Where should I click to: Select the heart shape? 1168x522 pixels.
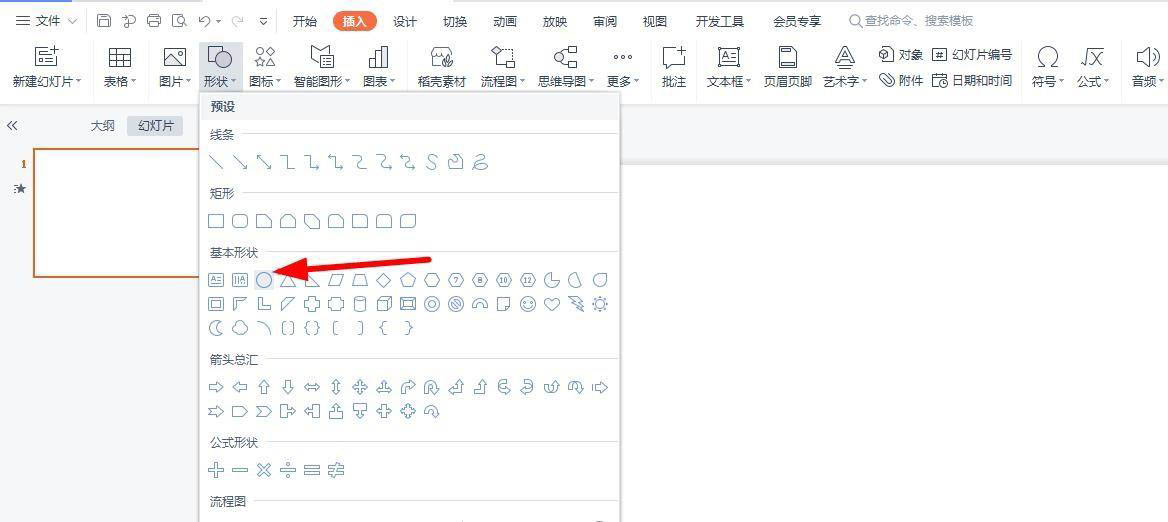(552, 304)
